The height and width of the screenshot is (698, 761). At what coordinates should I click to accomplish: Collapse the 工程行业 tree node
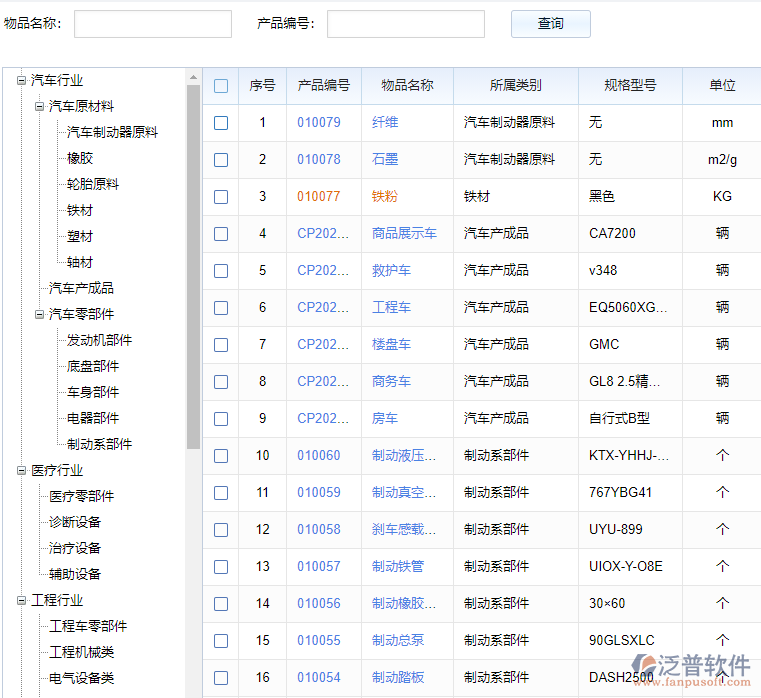click(x=21, y=601)
